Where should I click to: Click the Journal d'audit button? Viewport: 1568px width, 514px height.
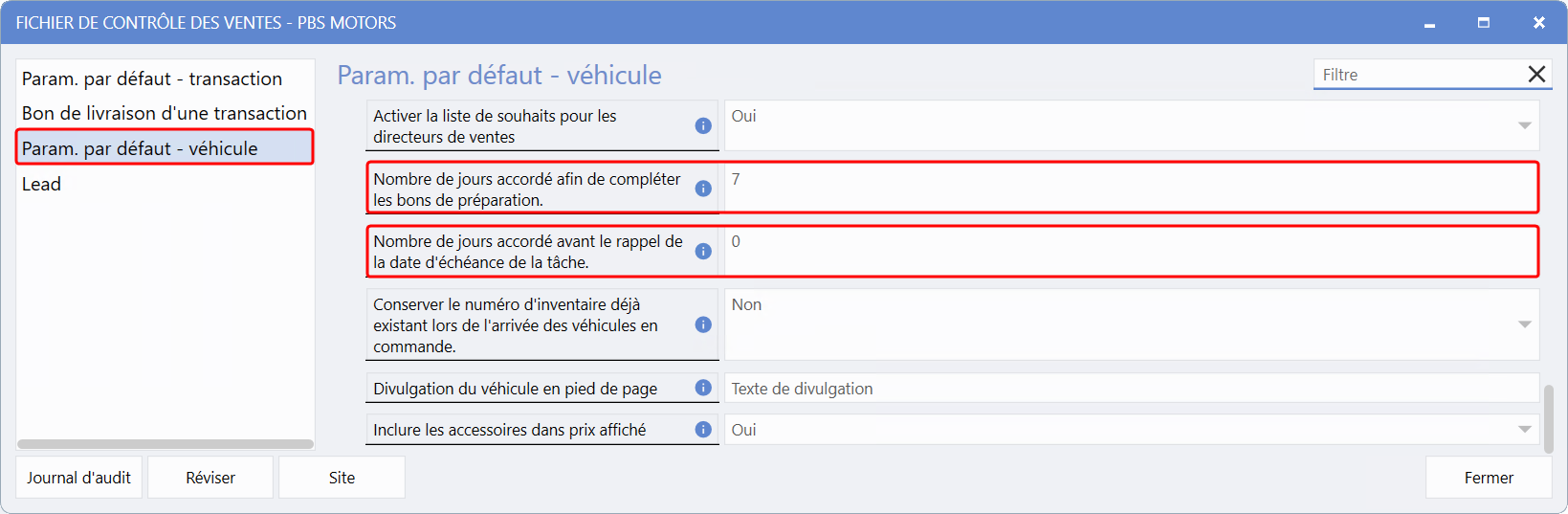click(78, 478)
